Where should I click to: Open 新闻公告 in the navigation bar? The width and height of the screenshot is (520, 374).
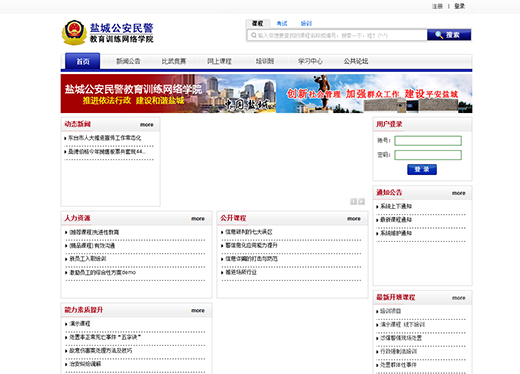tap(128, 61)
